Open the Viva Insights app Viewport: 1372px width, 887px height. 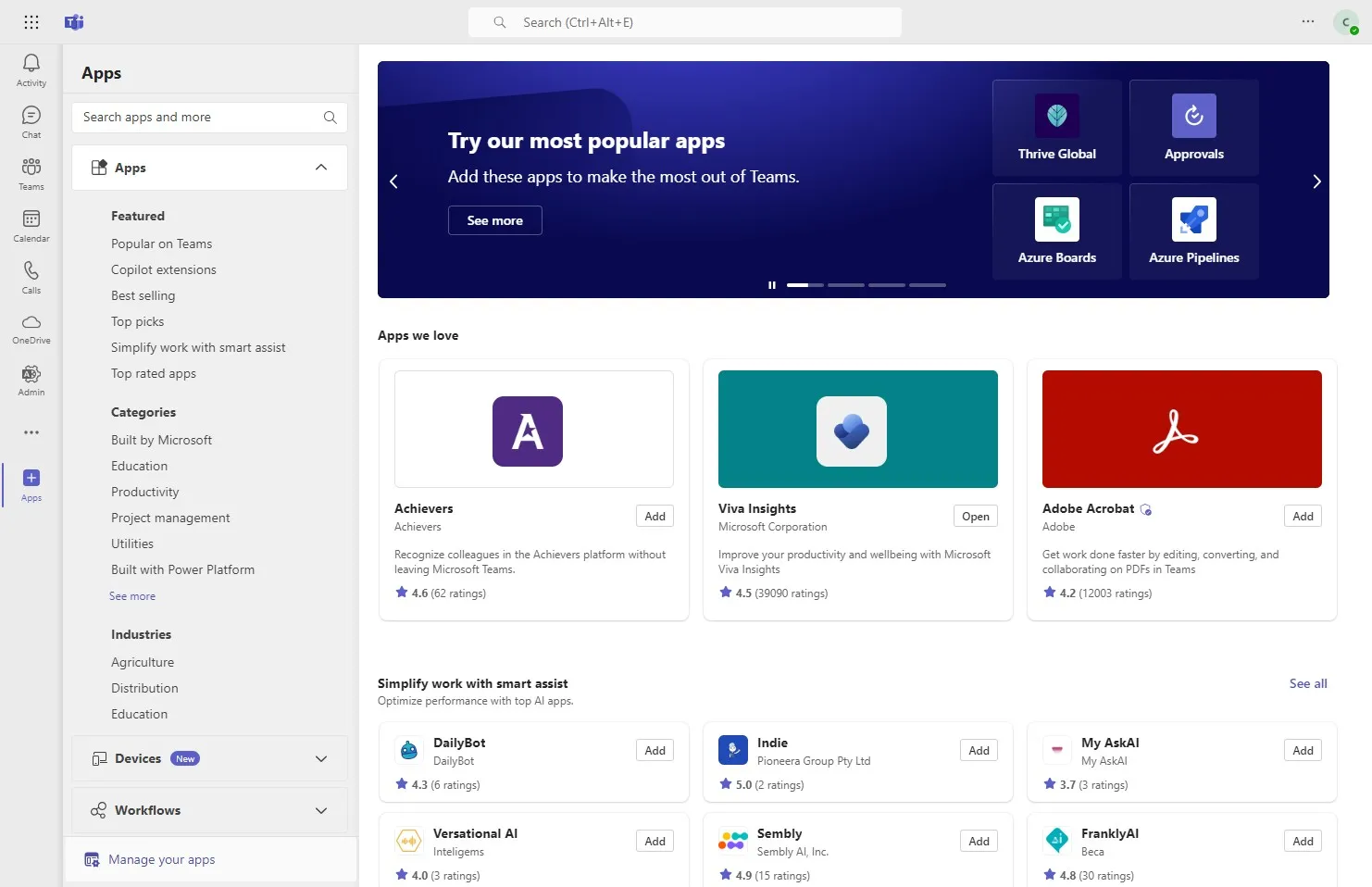click(976, 517)
